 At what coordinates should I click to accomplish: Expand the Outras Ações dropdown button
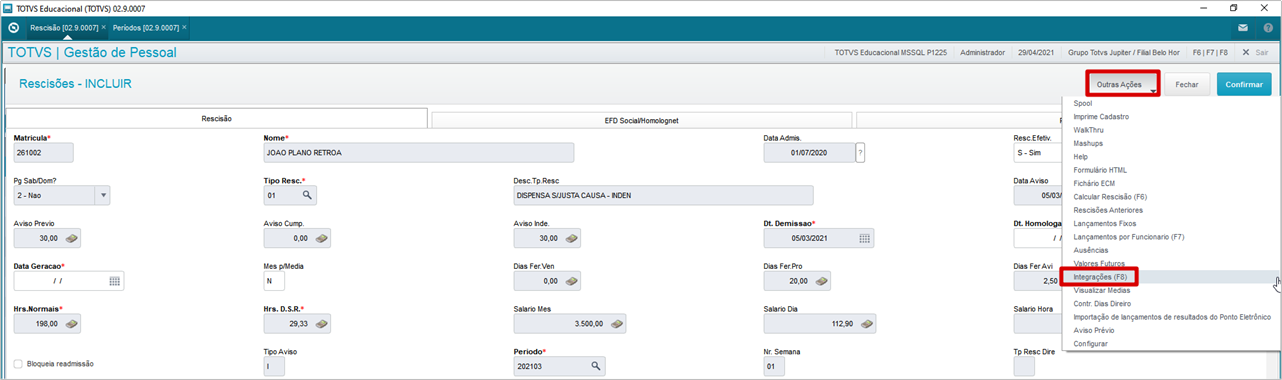tap(1123, 84)
